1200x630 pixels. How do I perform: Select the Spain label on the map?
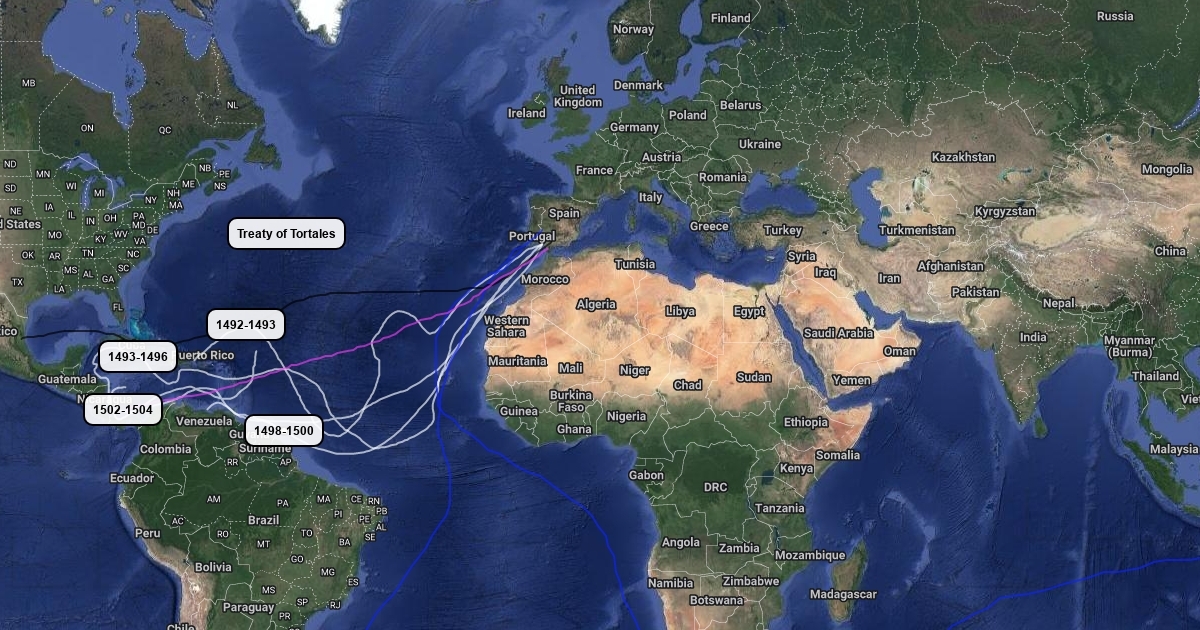(x=564, y=213)
